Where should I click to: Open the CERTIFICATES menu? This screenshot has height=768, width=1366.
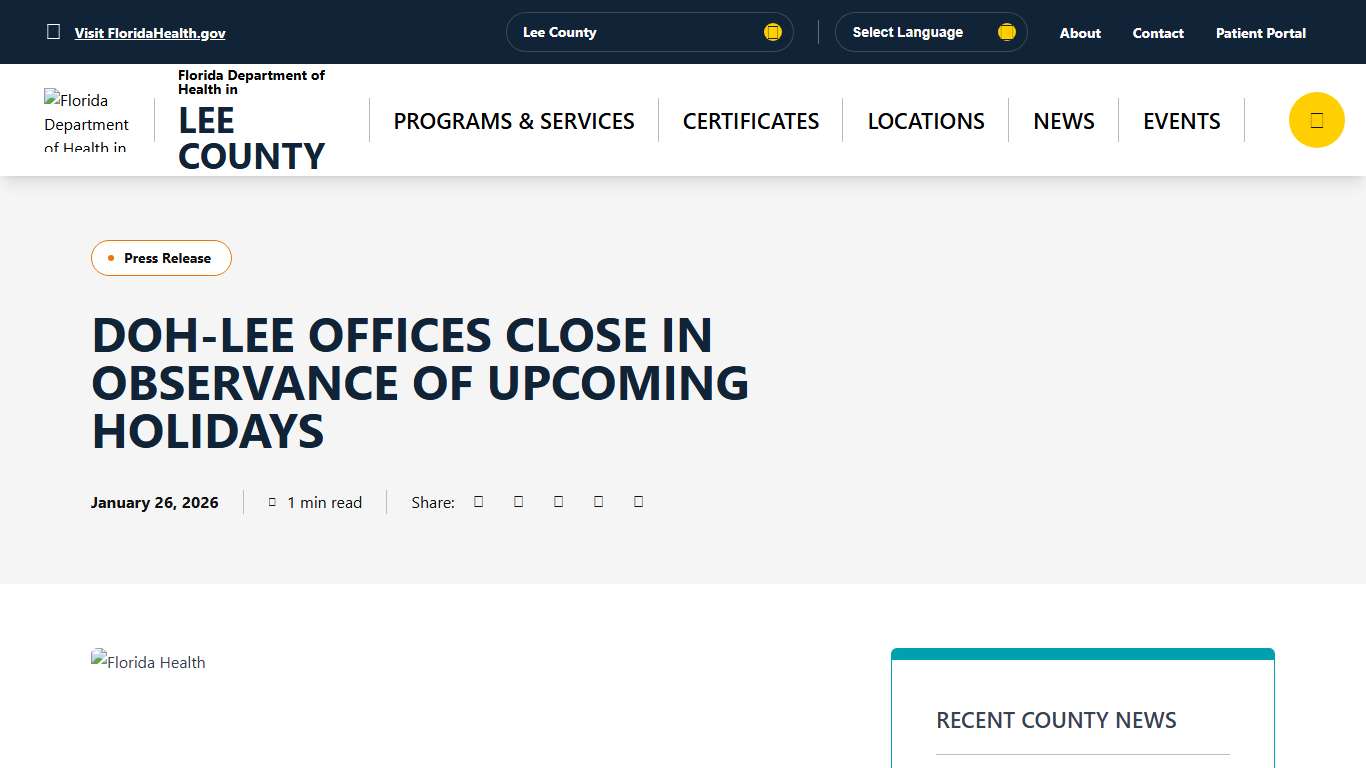750,120
